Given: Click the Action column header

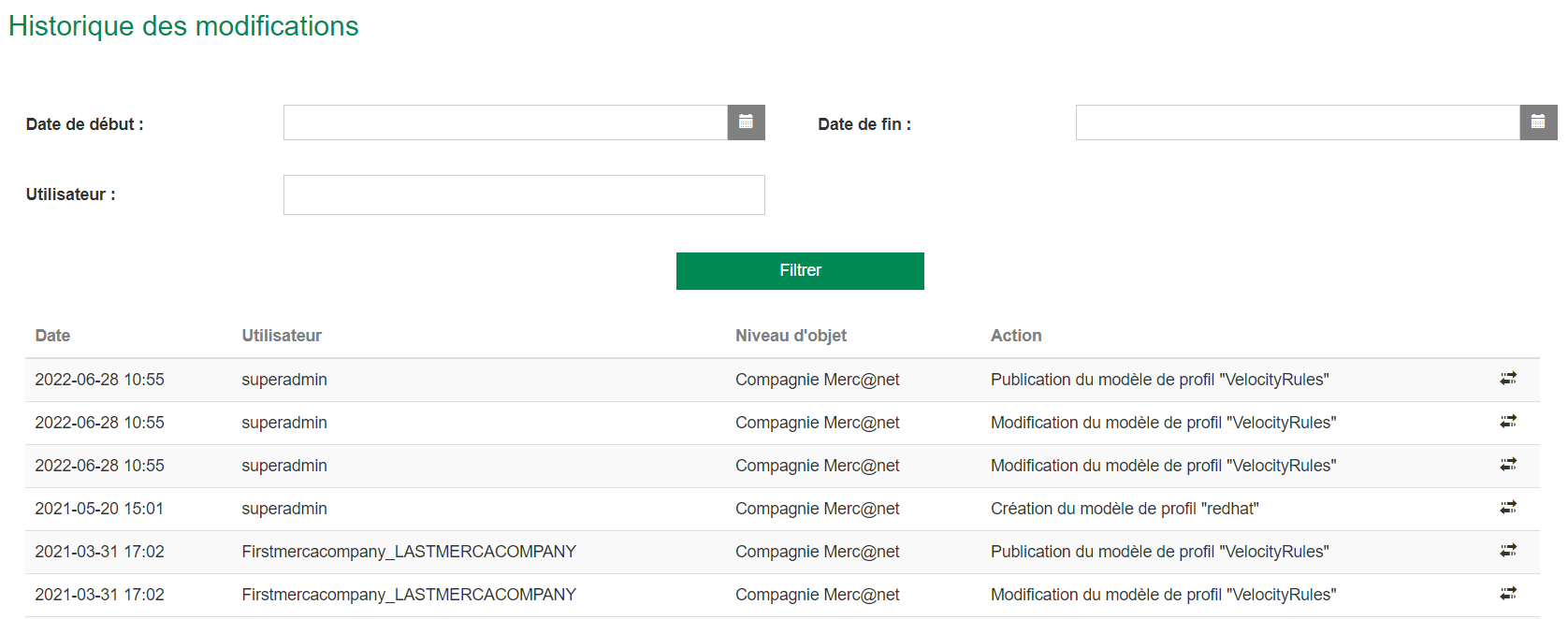Looking at the screenshot, I should point(1016,336).
